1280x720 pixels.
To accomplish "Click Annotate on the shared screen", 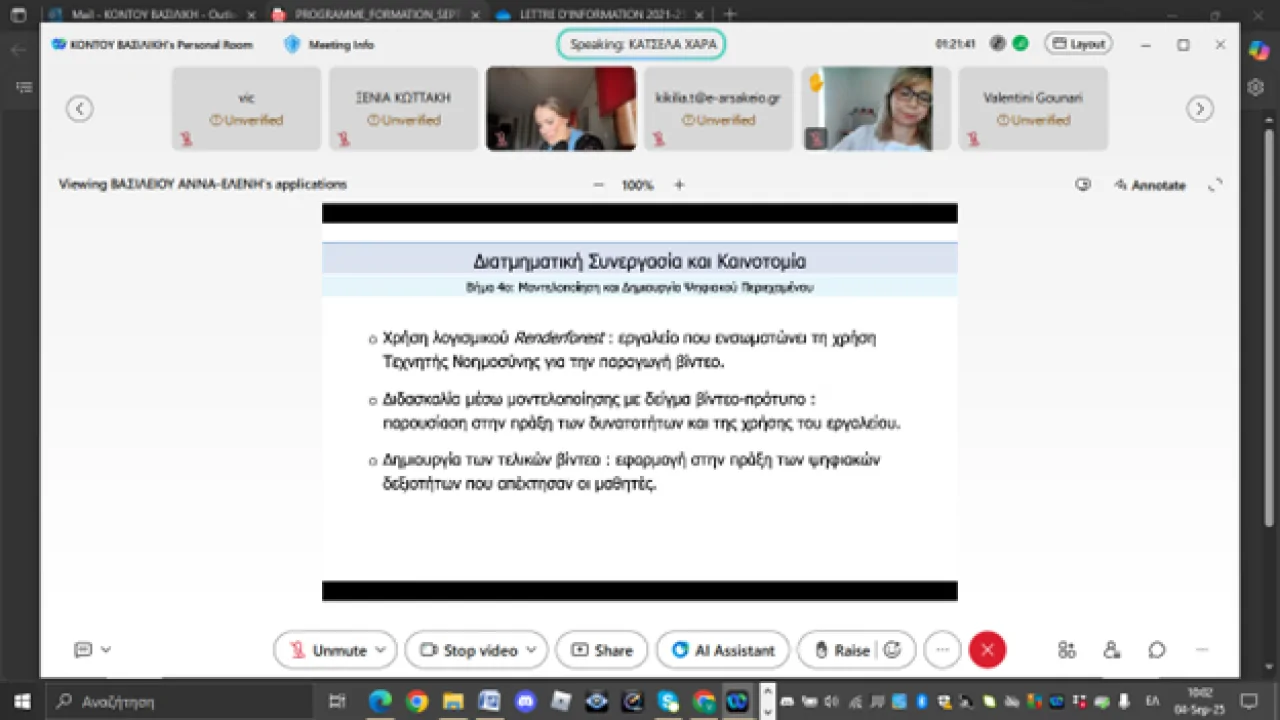I will tap(1149, 185).
